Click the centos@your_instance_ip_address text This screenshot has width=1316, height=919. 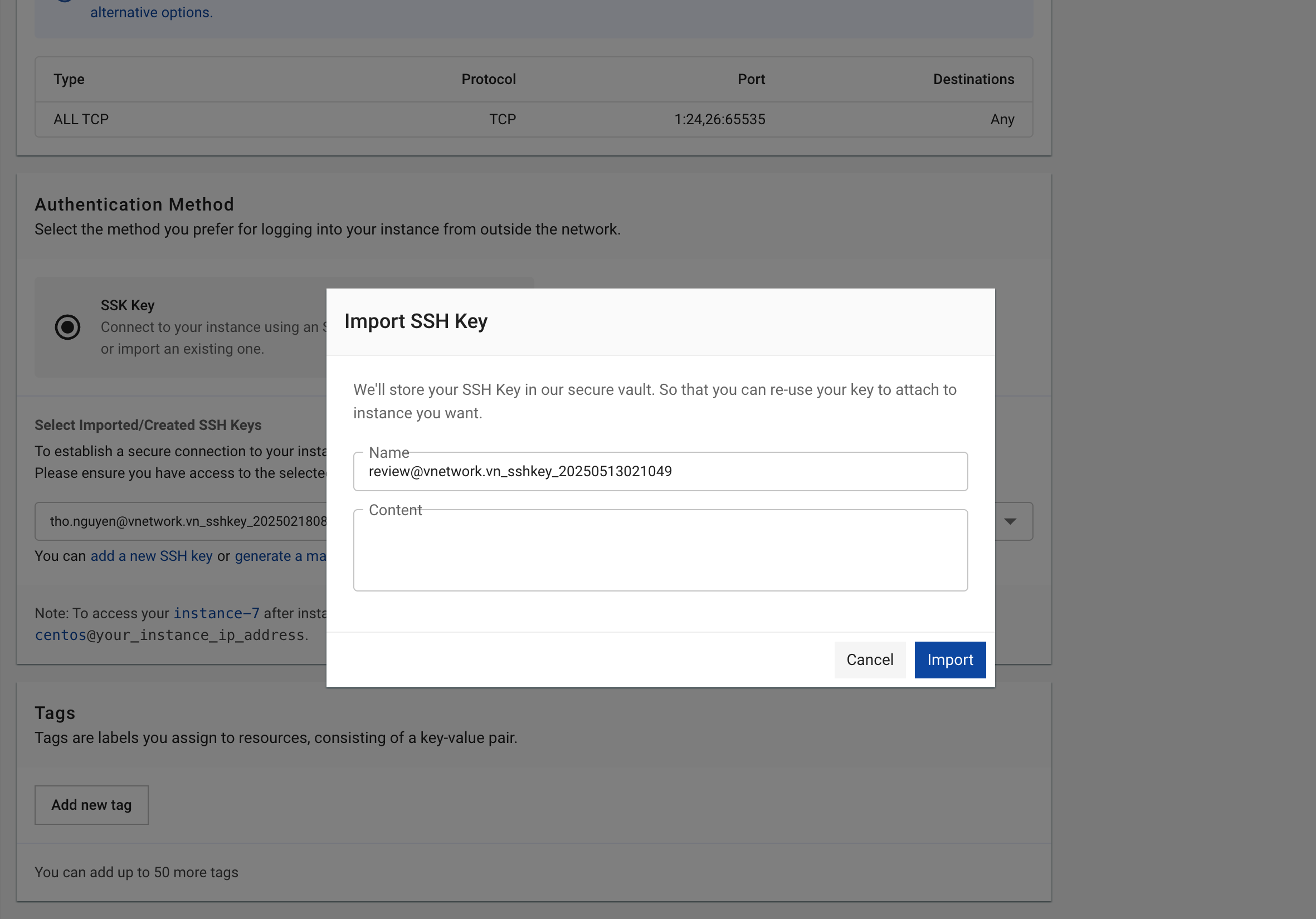170,635
